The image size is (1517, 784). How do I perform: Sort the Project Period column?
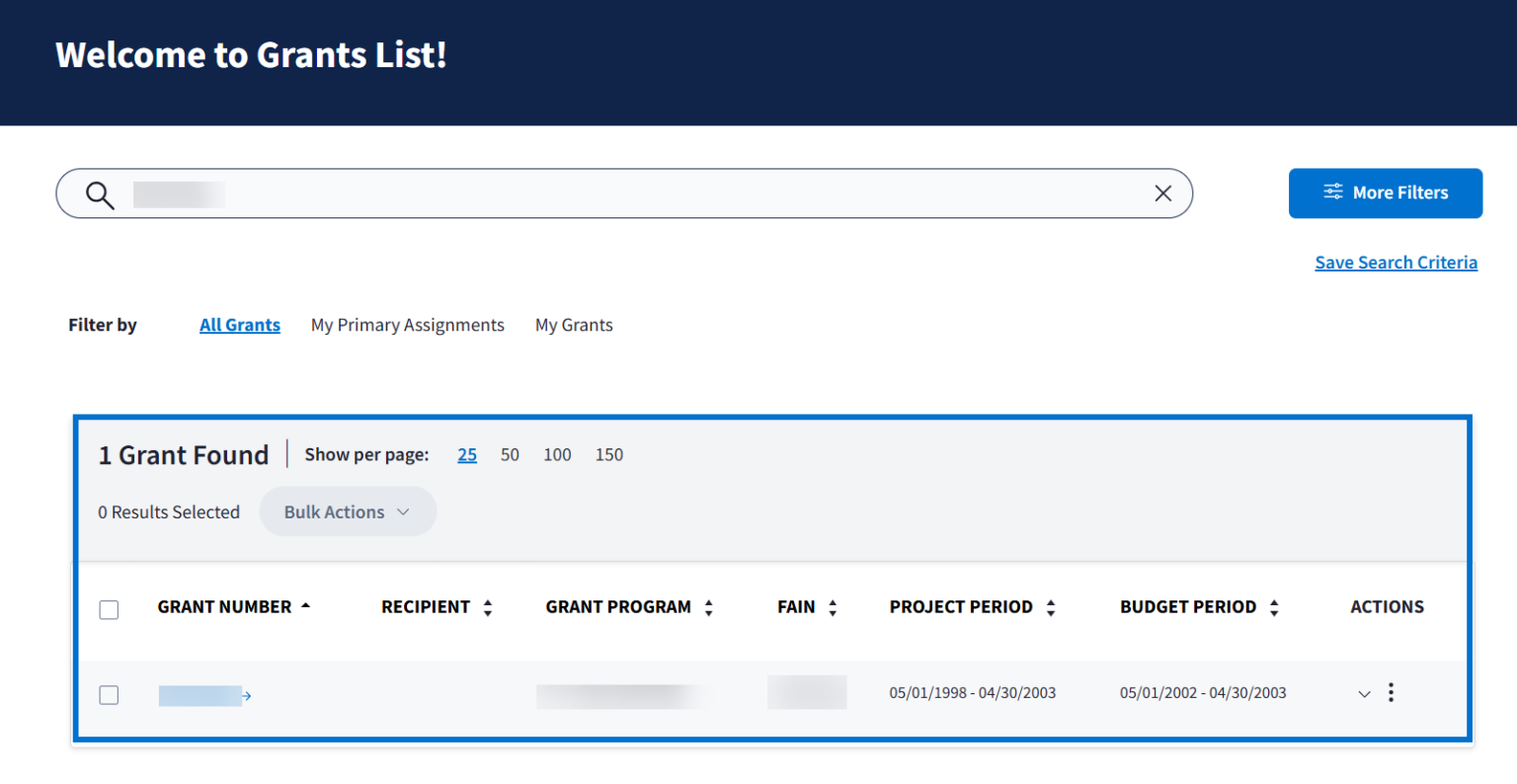(1051, 608)
